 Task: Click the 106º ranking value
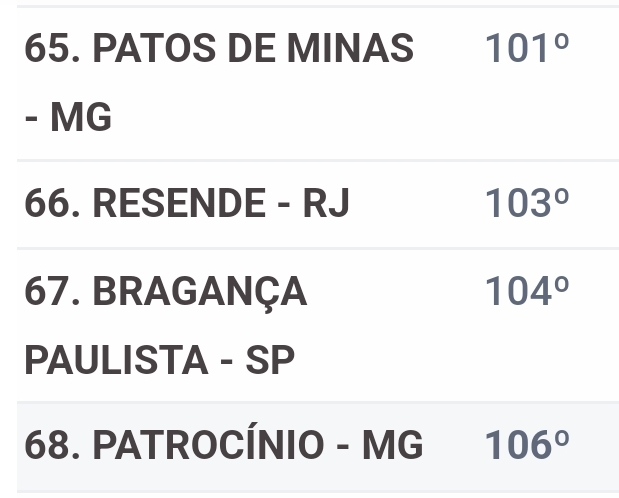[526, 446]
